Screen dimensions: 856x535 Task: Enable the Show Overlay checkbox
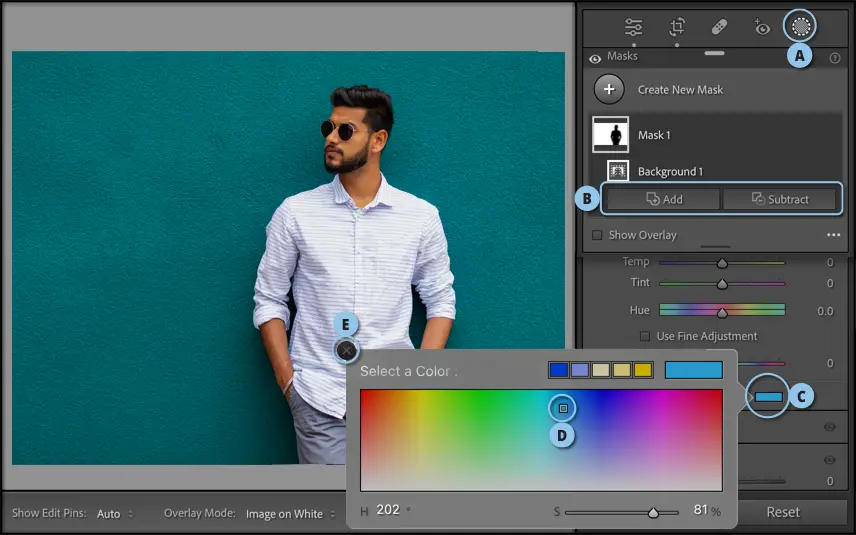pos(597,235)
